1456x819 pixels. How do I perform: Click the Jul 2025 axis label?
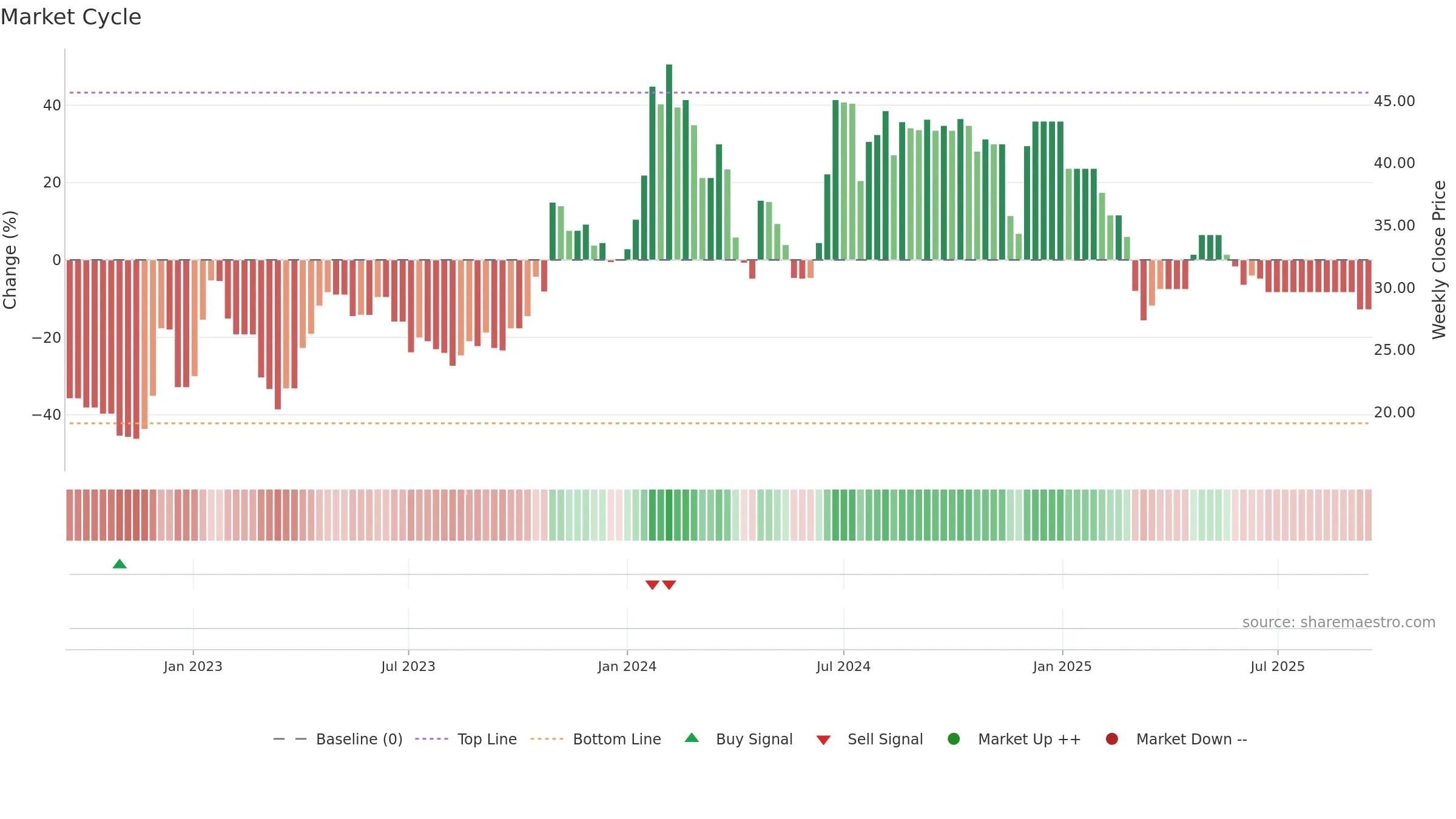coord(1278,666)
